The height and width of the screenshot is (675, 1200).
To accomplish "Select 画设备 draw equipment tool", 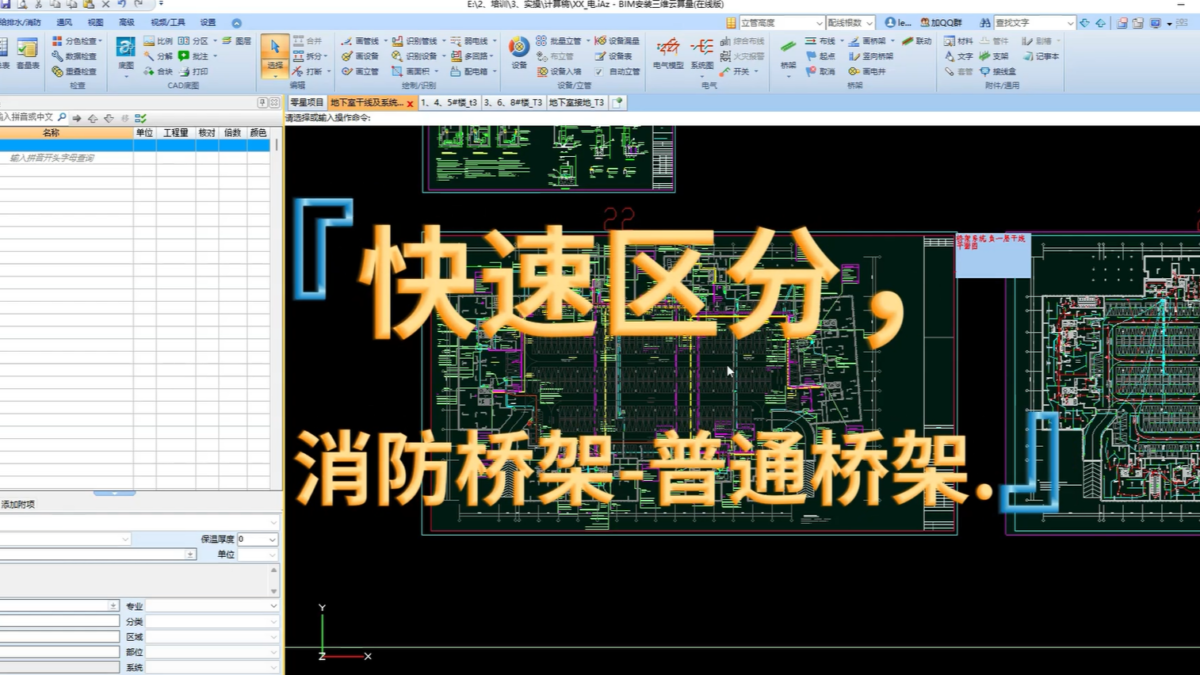I will click(361, 56).
